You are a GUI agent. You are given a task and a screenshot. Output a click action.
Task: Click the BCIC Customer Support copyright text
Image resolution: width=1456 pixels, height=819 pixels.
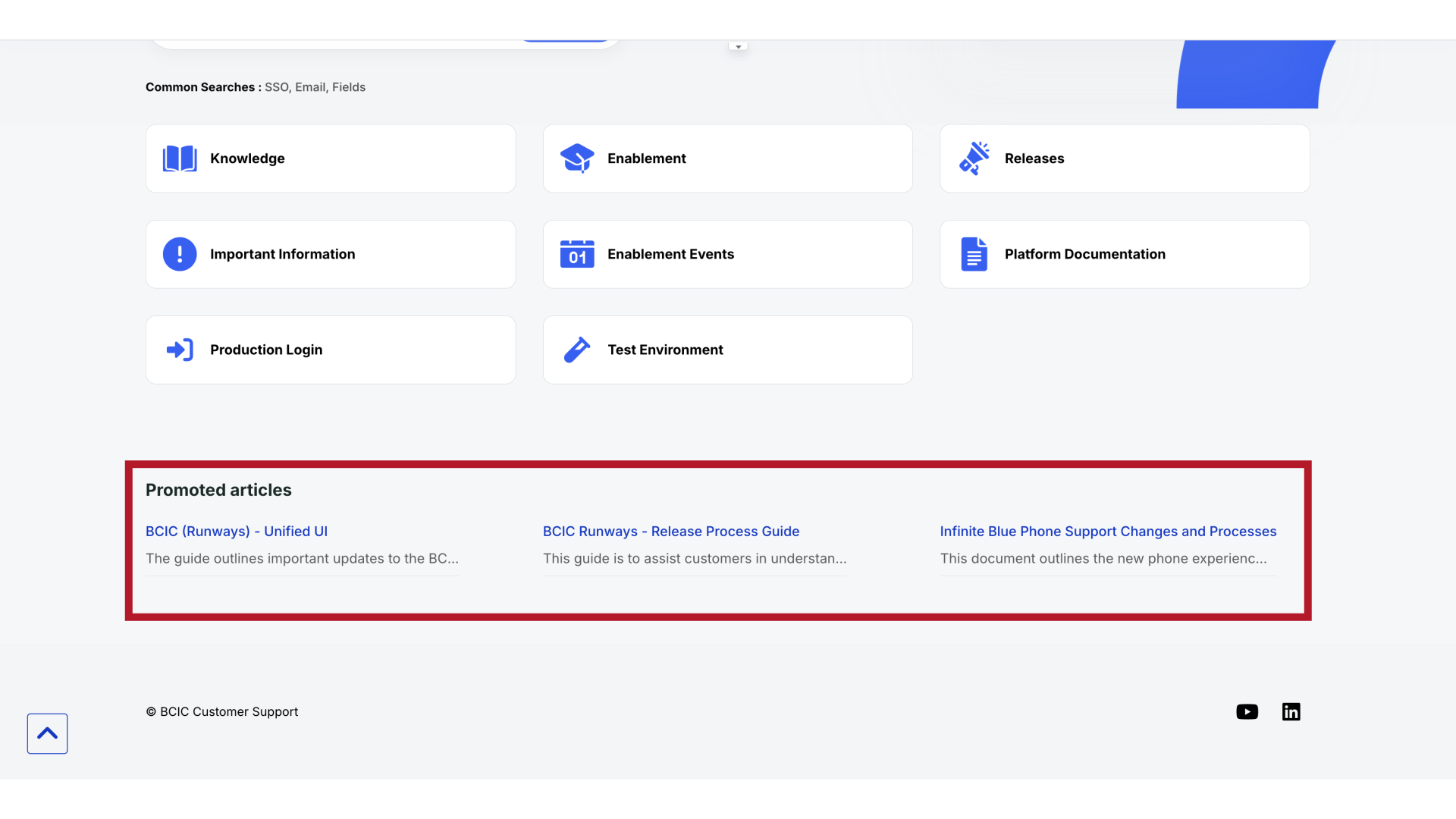tap(221, 712)
